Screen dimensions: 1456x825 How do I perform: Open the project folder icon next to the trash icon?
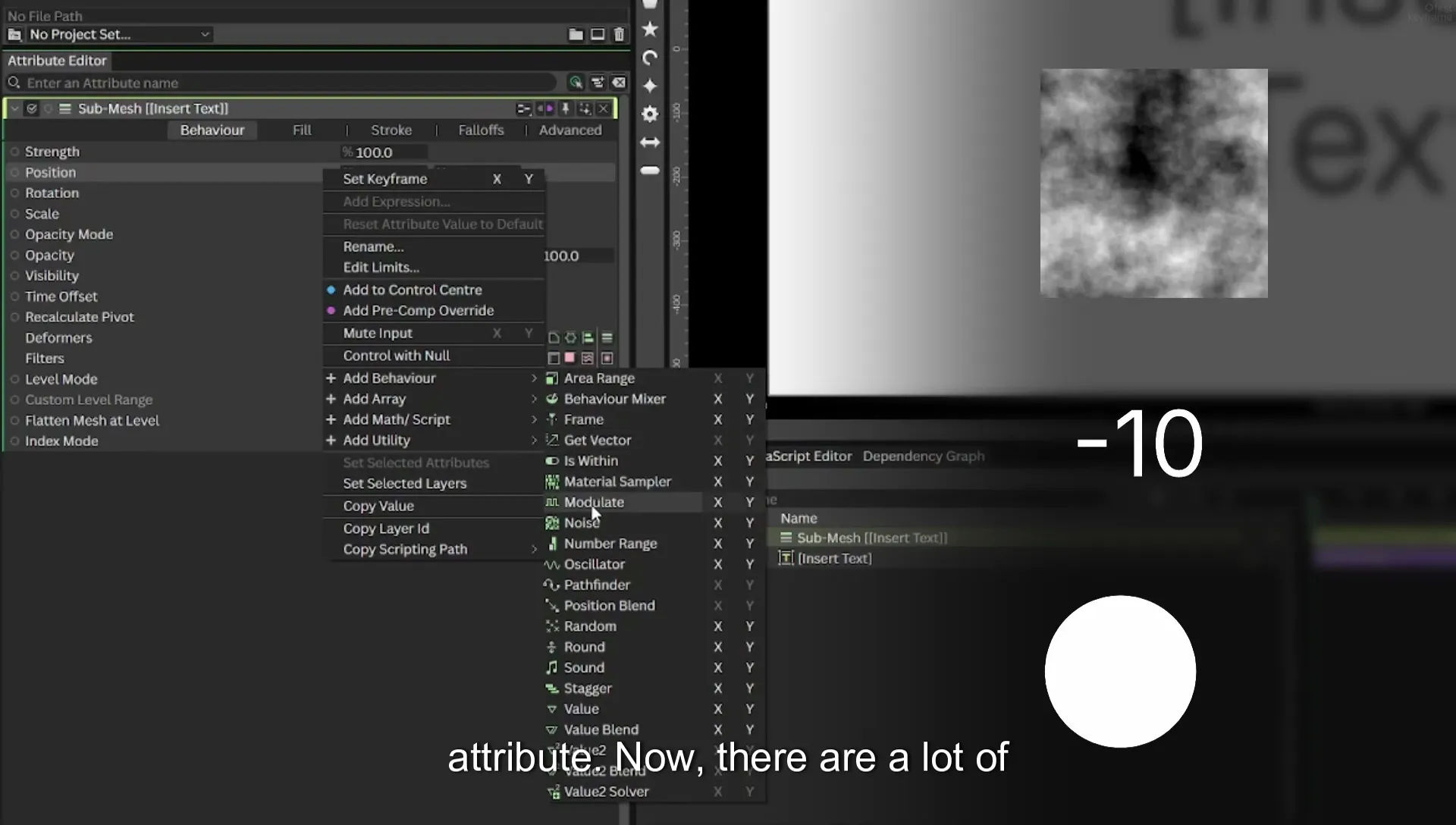[x=576, y=35]
